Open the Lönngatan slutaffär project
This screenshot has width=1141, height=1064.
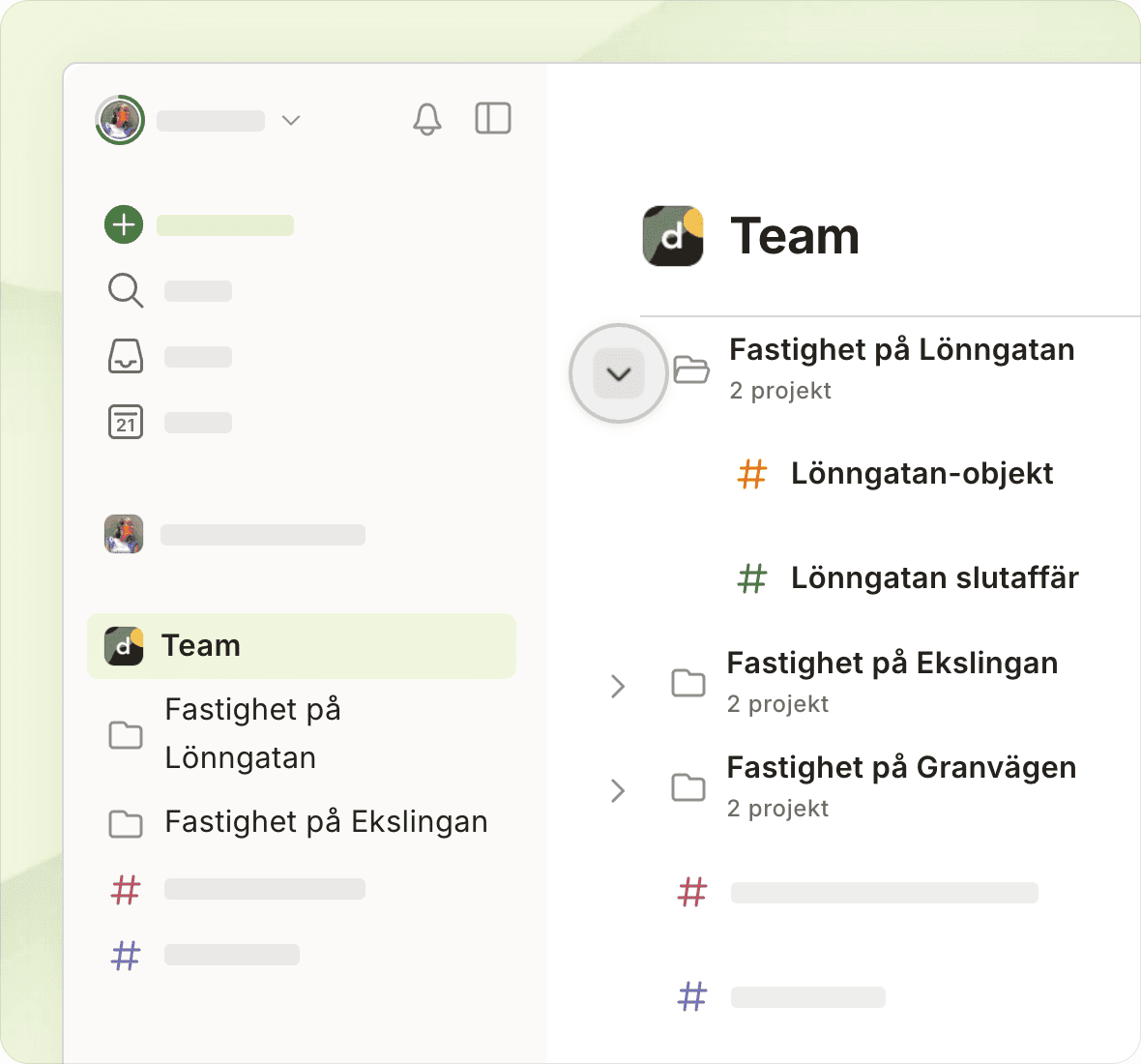point(934,577)
